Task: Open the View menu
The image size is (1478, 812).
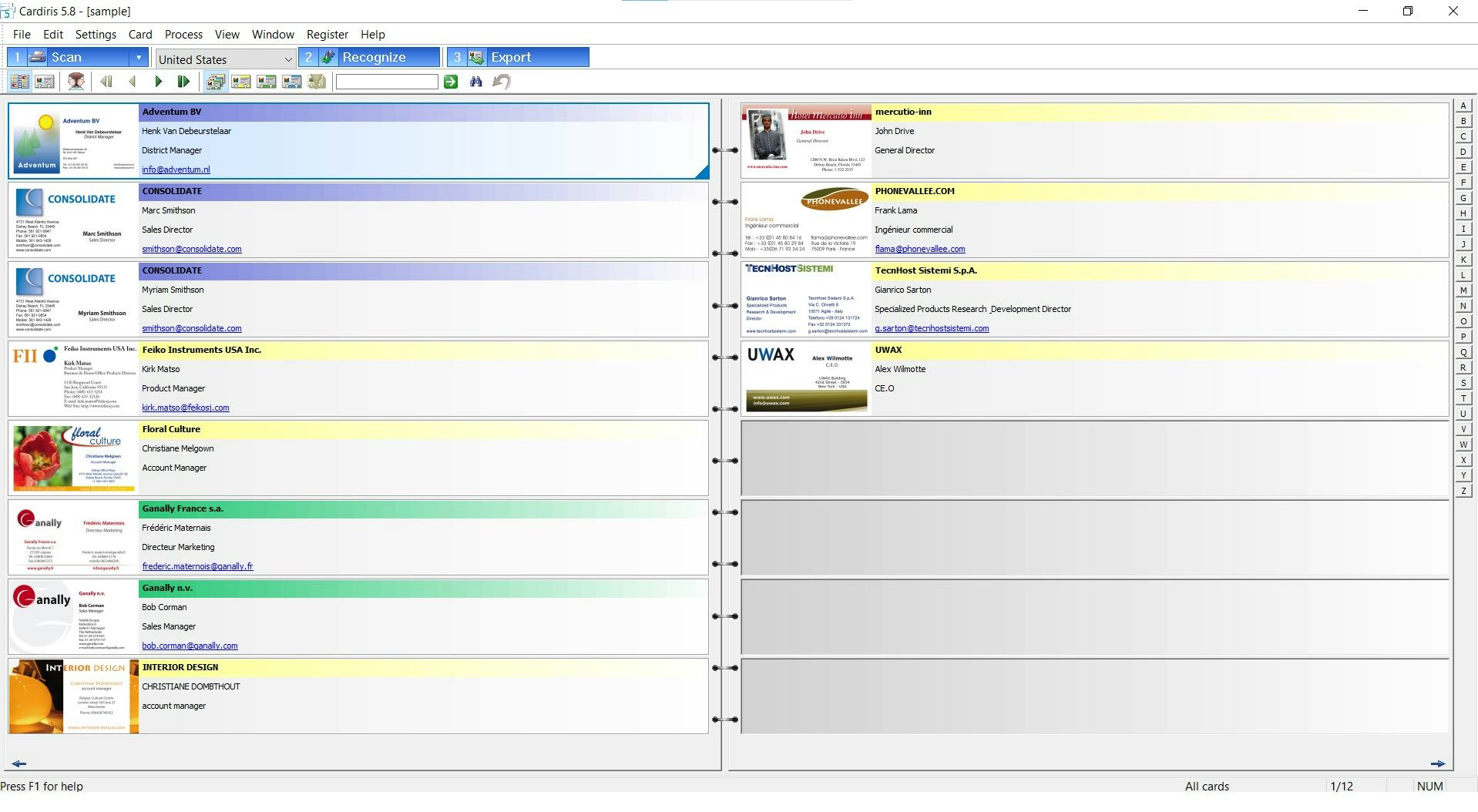Action: [x=227, y=35]
